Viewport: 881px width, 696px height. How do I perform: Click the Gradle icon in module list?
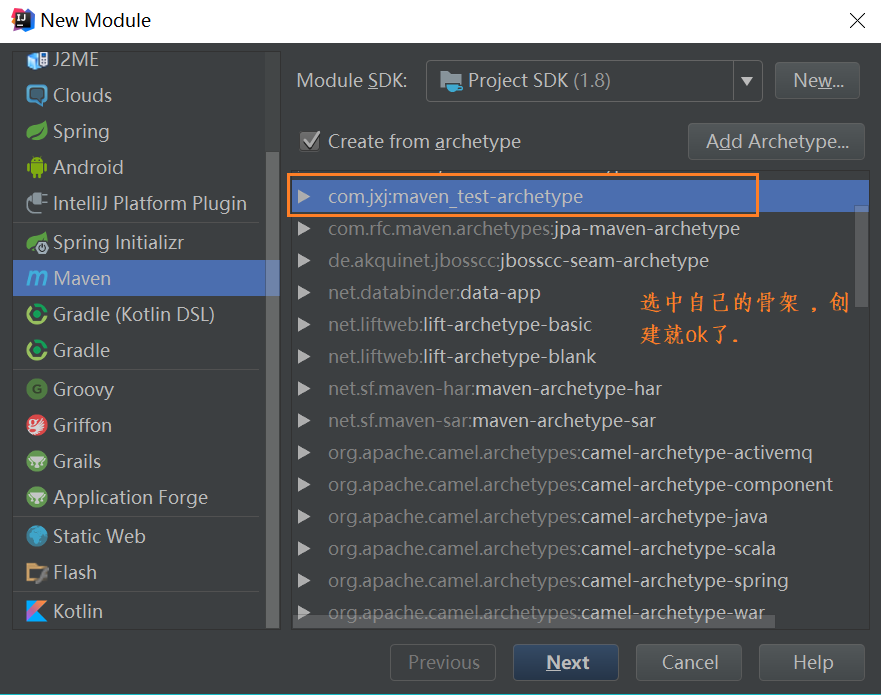click(x=37, y=350)
